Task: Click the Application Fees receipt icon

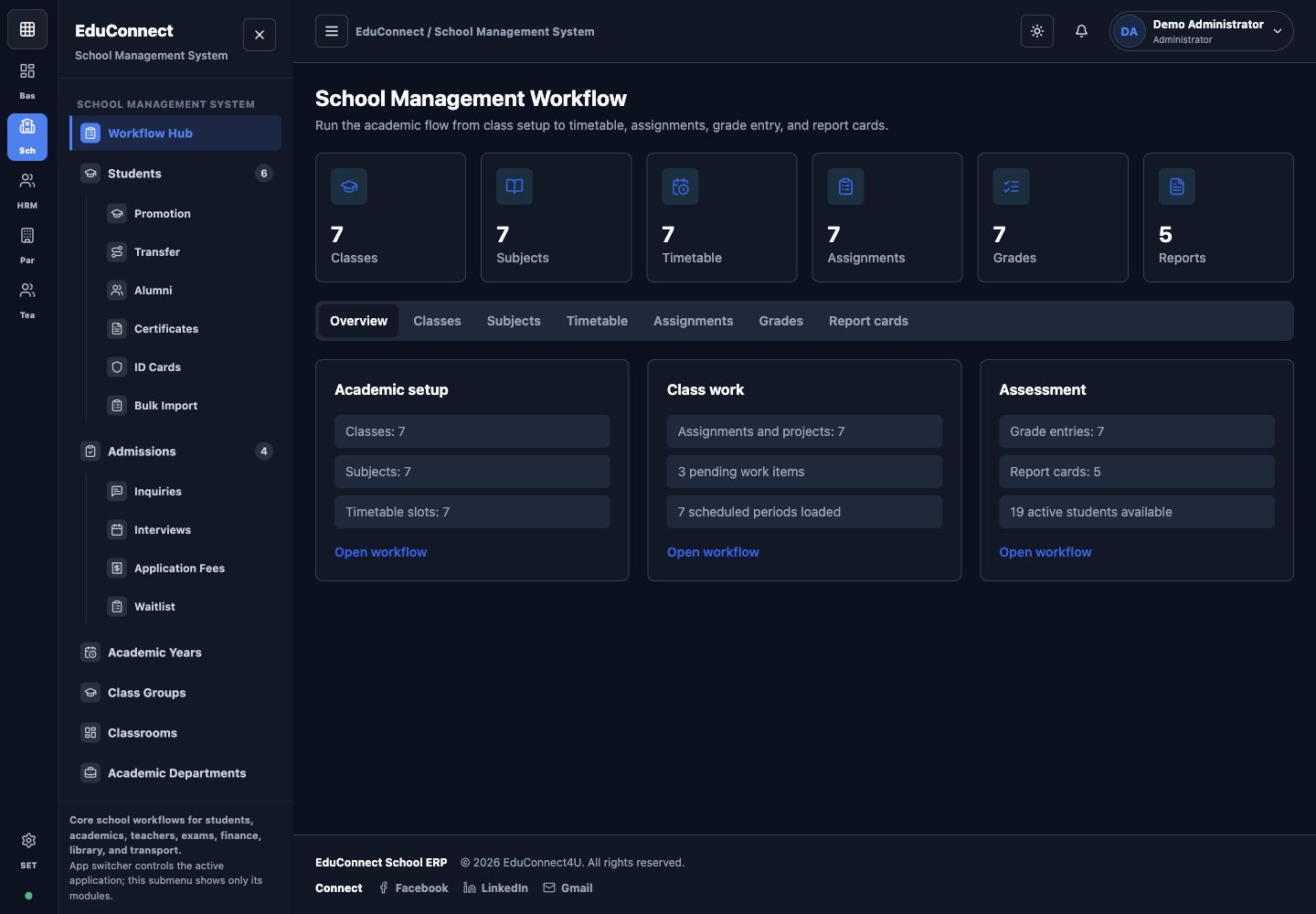Action: click(x=117, y=569)
